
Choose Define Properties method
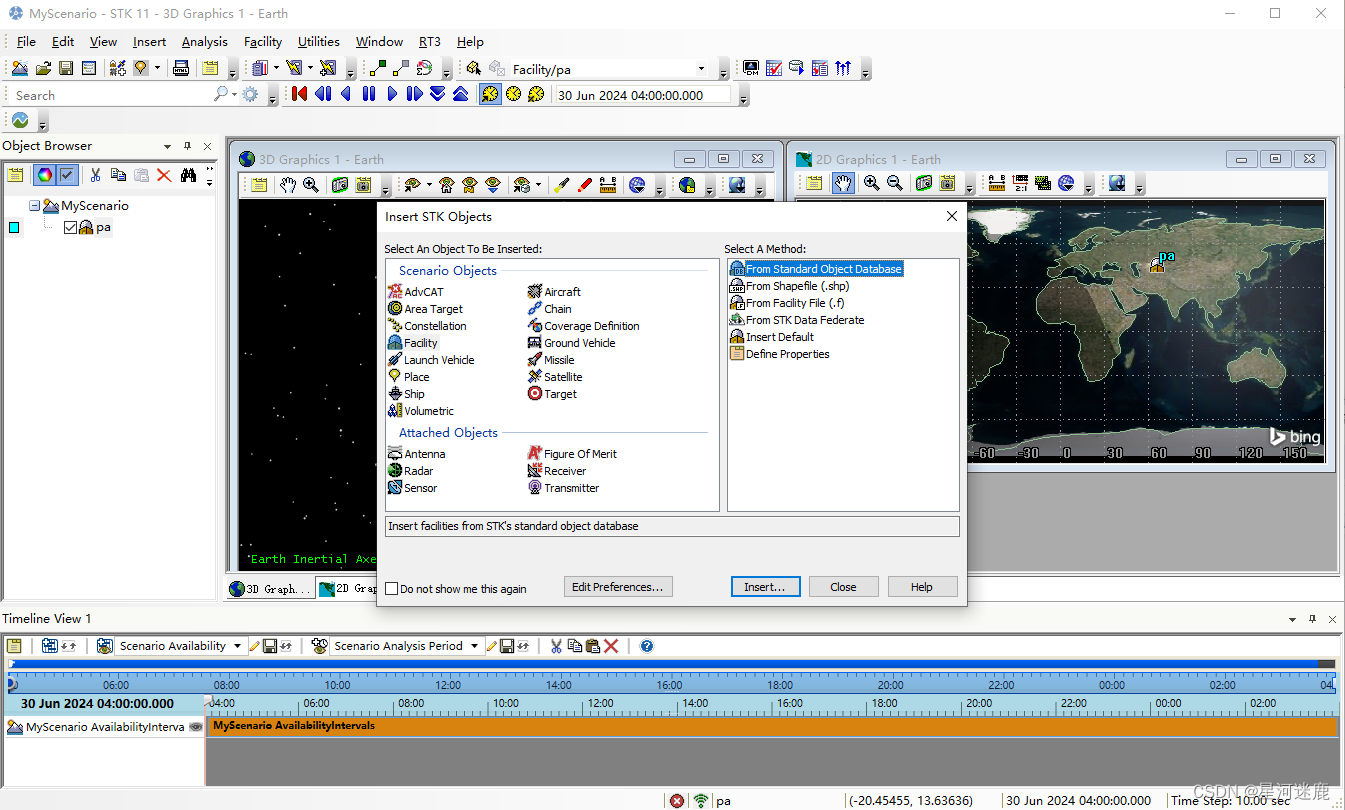(780, 354)
